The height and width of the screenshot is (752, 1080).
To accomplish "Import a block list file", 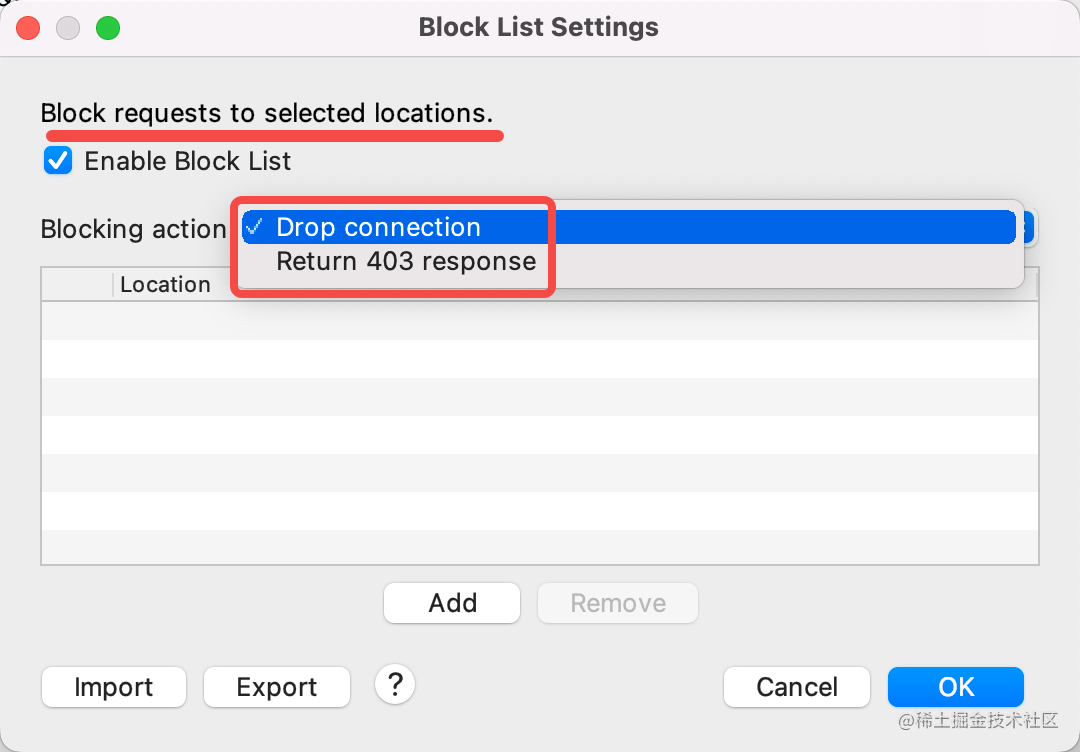I will pos(114,687).
